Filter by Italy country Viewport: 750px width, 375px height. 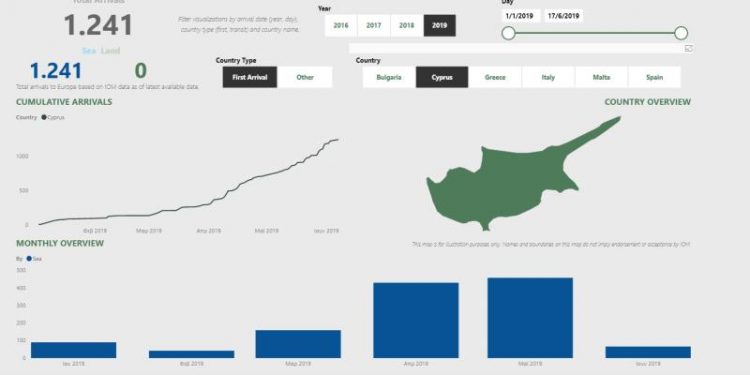548,77
